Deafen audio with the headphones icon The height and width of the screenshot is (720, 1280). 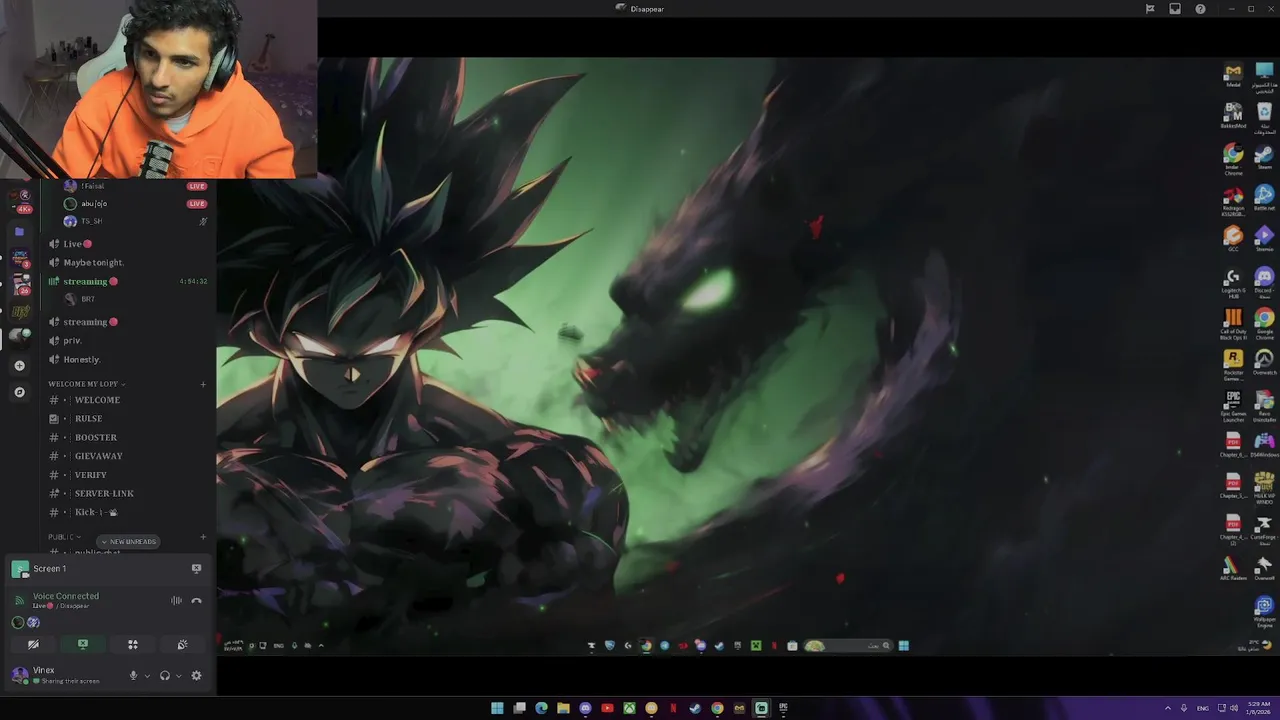click(x=165, y=676)
